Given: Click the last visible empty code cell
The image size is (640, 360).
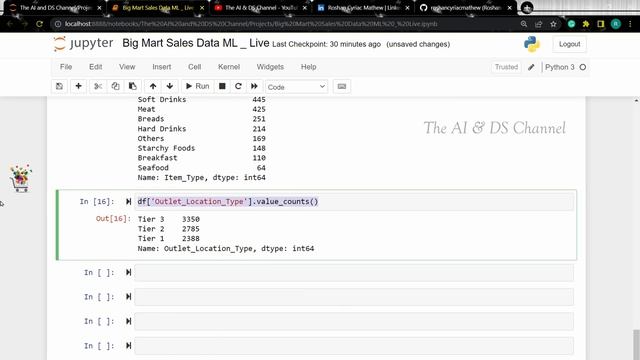Looking at the screenshot, I should pos(354,346).
